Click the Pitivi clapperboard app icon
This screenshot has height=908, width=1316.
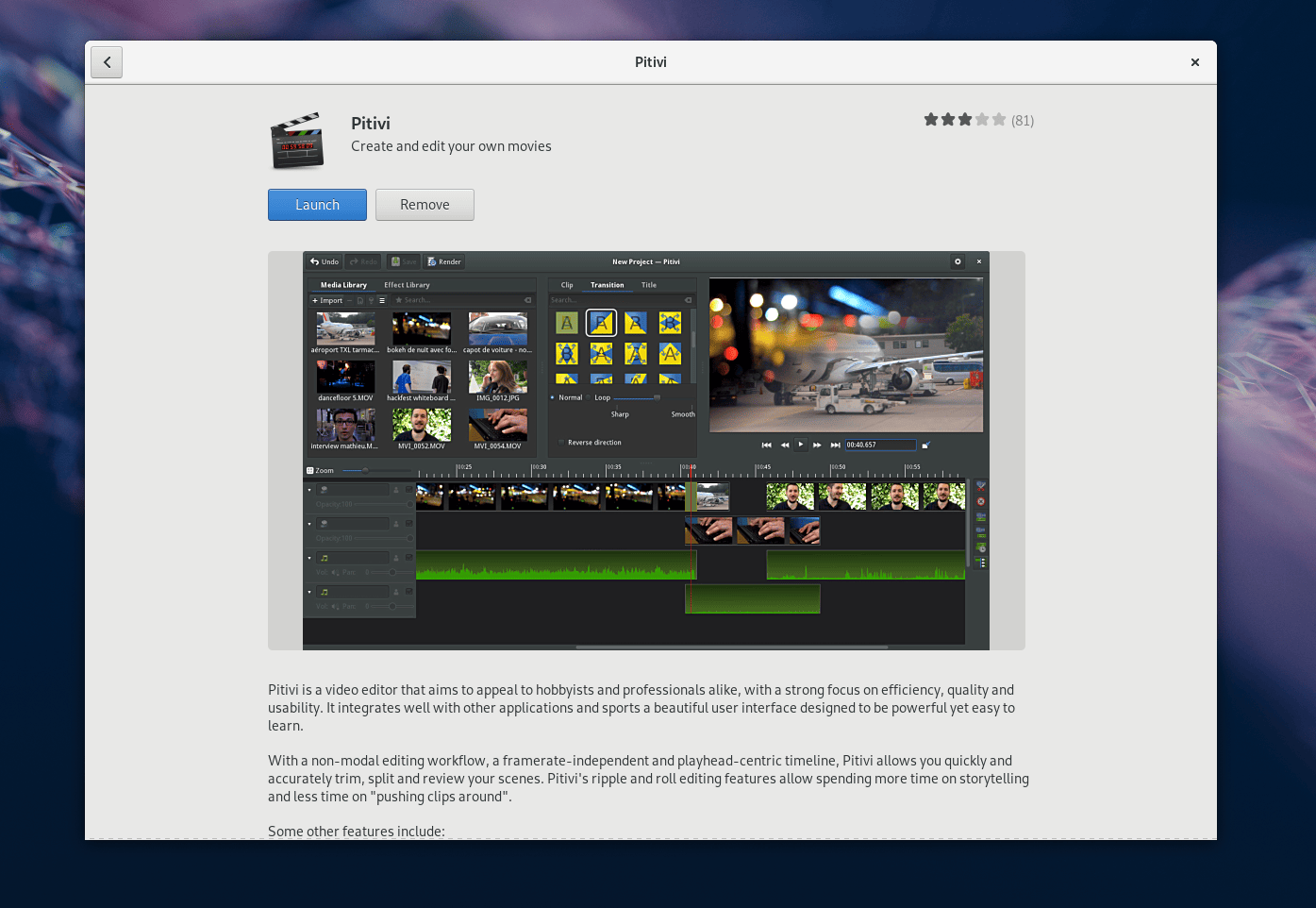click(x=297, y=142)
